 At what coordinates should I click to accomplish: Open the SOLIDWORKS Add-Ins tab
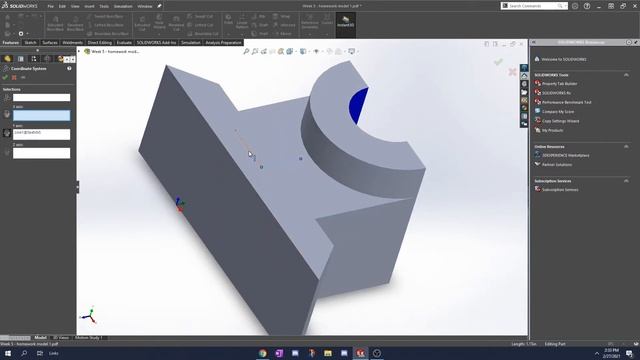coord(156,42)
